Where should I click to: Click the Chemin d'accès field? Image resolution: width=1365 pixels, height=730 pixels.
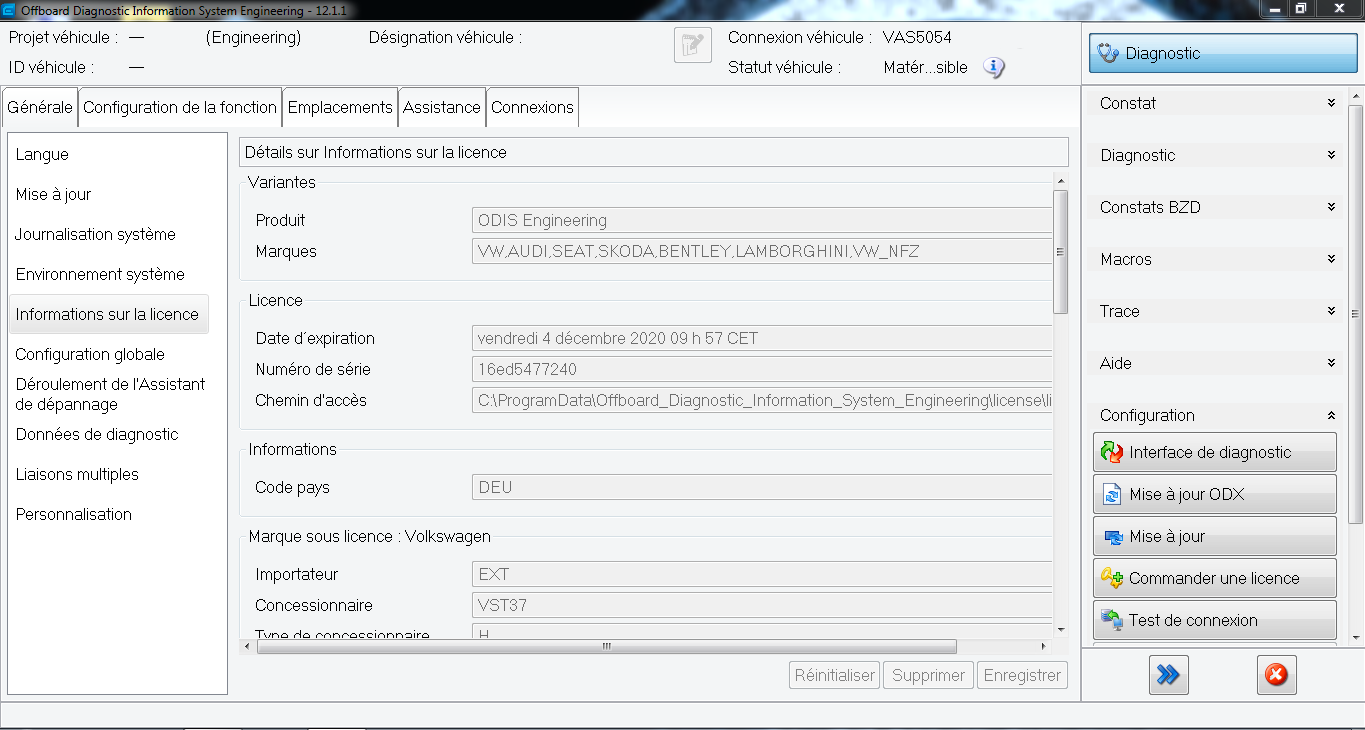(762, 400)
